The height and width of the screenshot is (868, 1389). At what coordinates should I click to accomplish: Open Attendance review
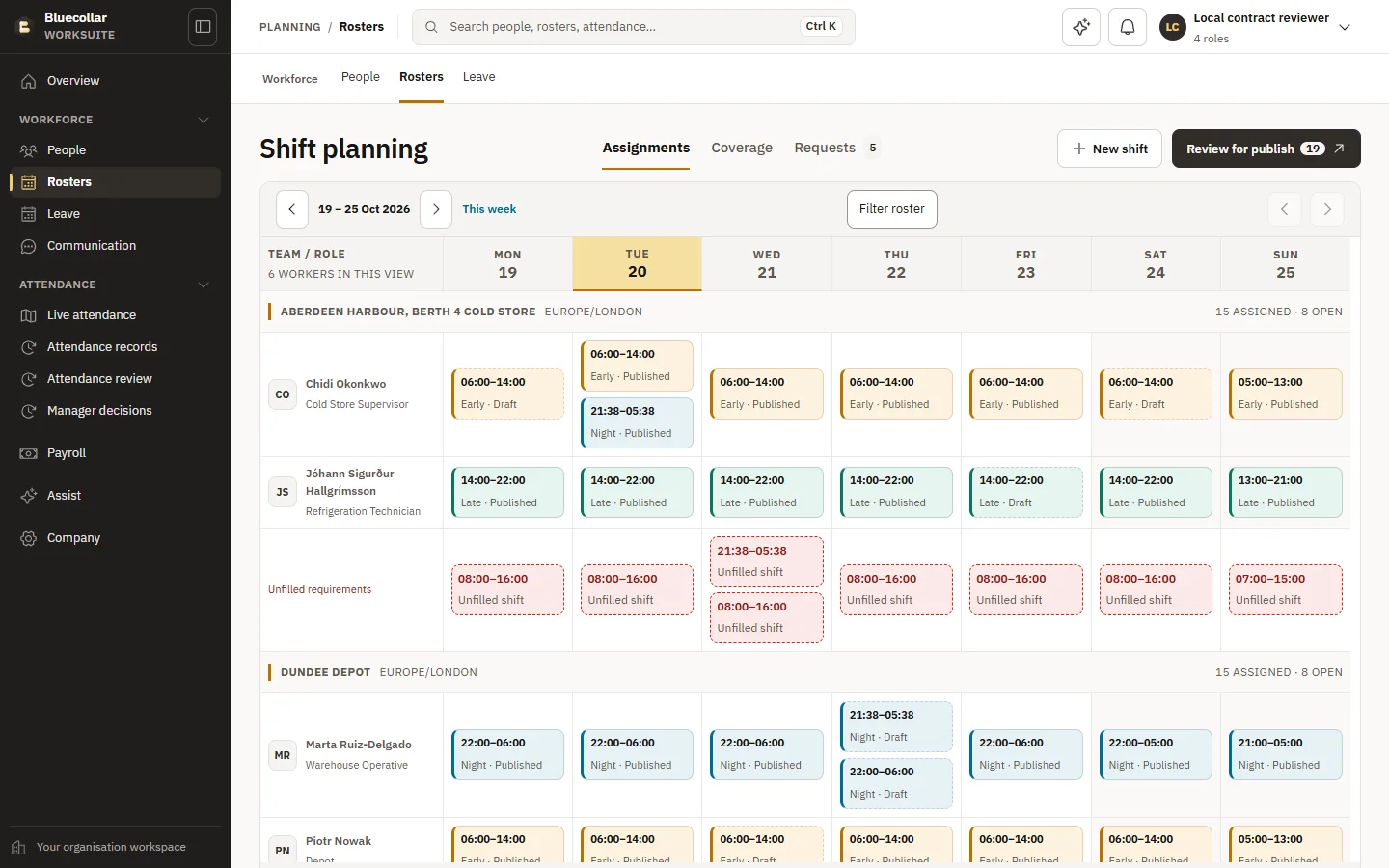click(116, 379)
